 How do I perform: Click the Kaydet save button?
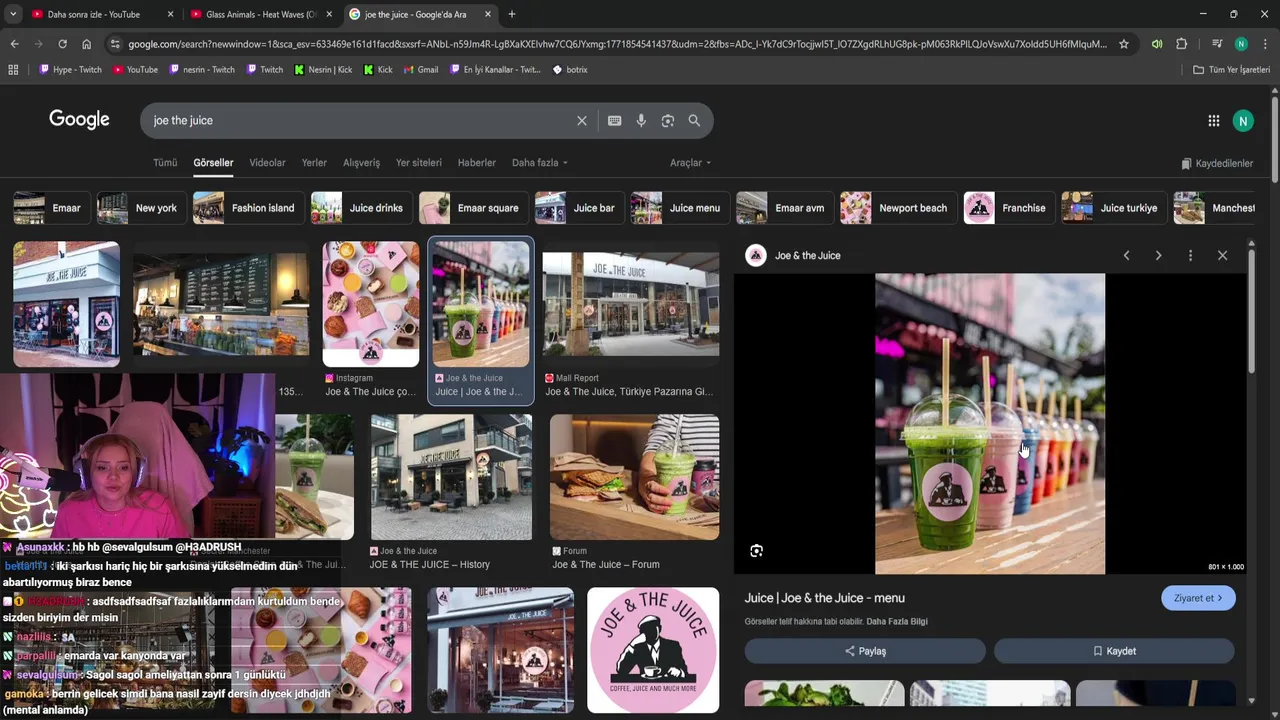click(1114, 651)
